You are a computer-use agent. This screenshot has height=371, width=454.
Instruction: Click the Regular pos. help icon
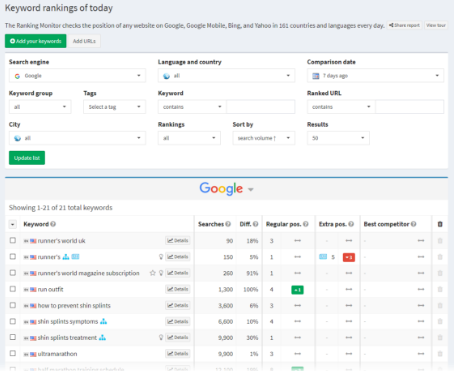pos(306,224)
